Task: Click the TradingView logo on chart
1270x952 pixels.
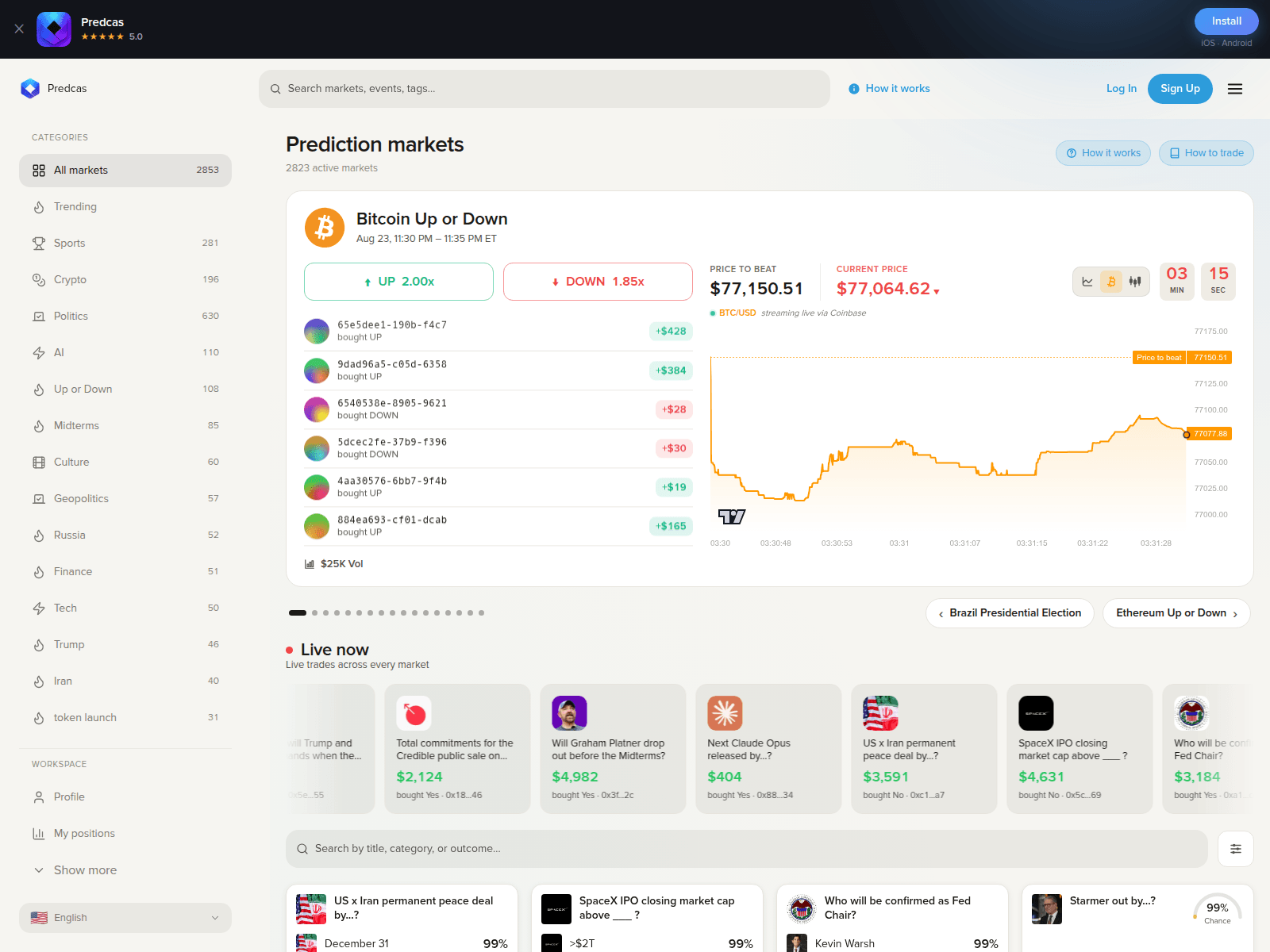Action: 732,517
